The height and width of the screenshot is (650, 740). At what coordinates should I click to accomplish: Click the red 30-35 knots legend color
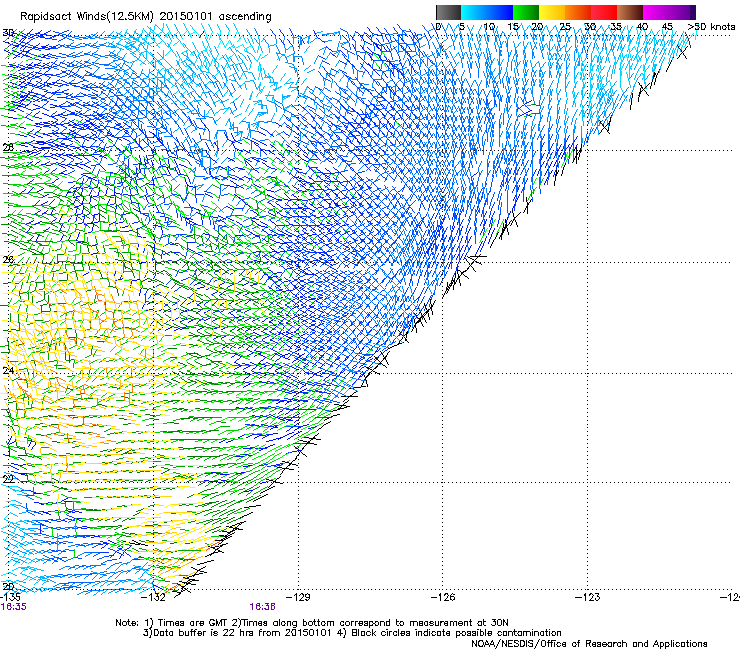(x=604, y=12)
